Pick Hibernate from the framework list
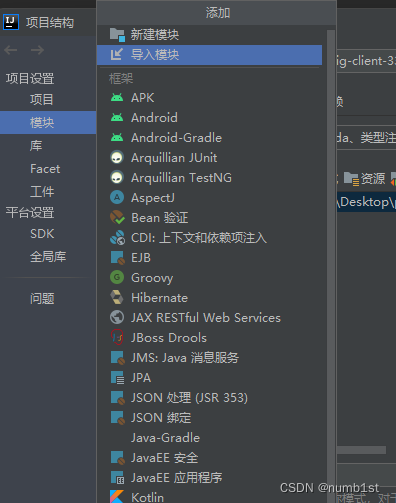The image size is (396, 503). click(209, 298)
